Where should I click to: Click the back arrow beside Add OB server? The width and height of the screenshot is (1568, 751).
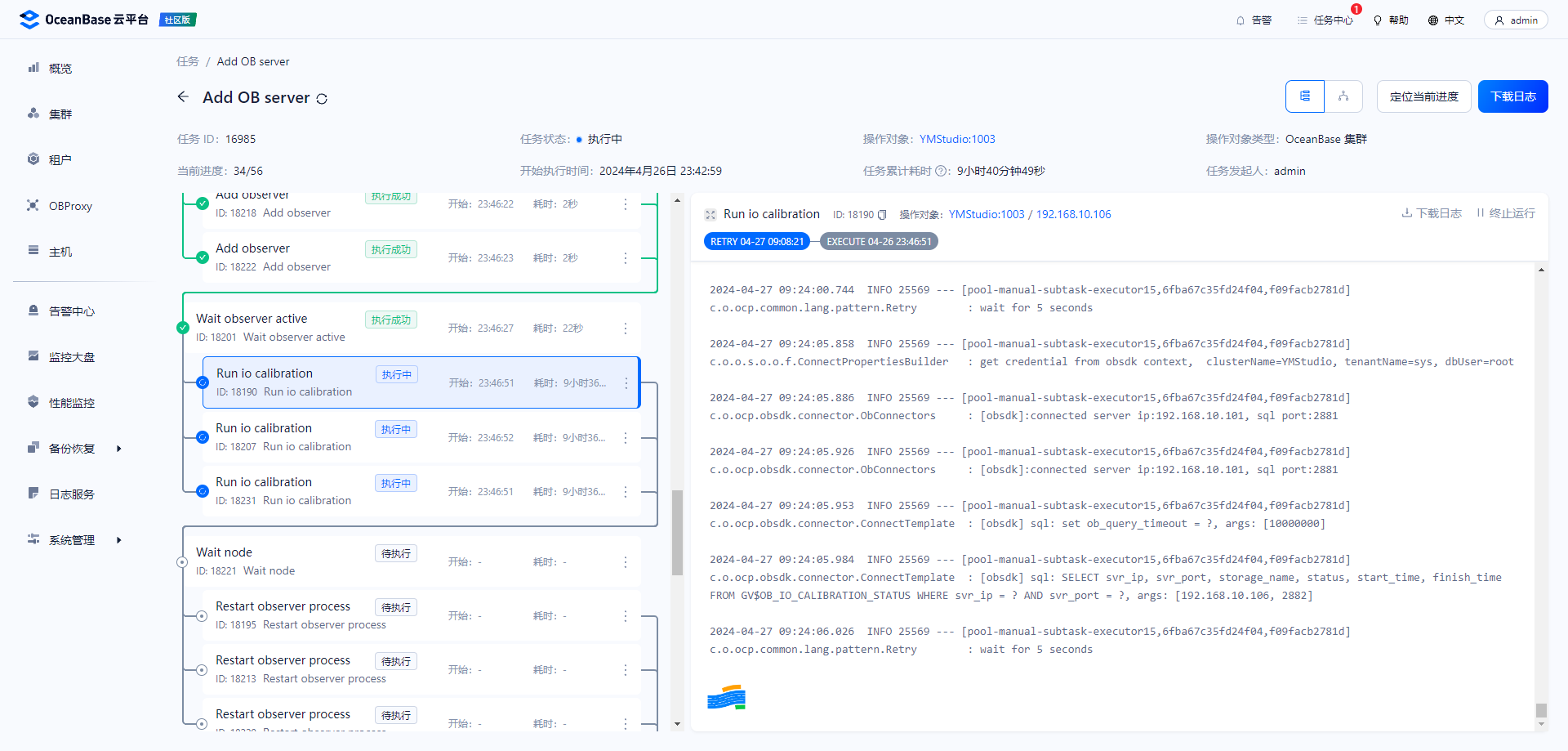pos(183,97)
